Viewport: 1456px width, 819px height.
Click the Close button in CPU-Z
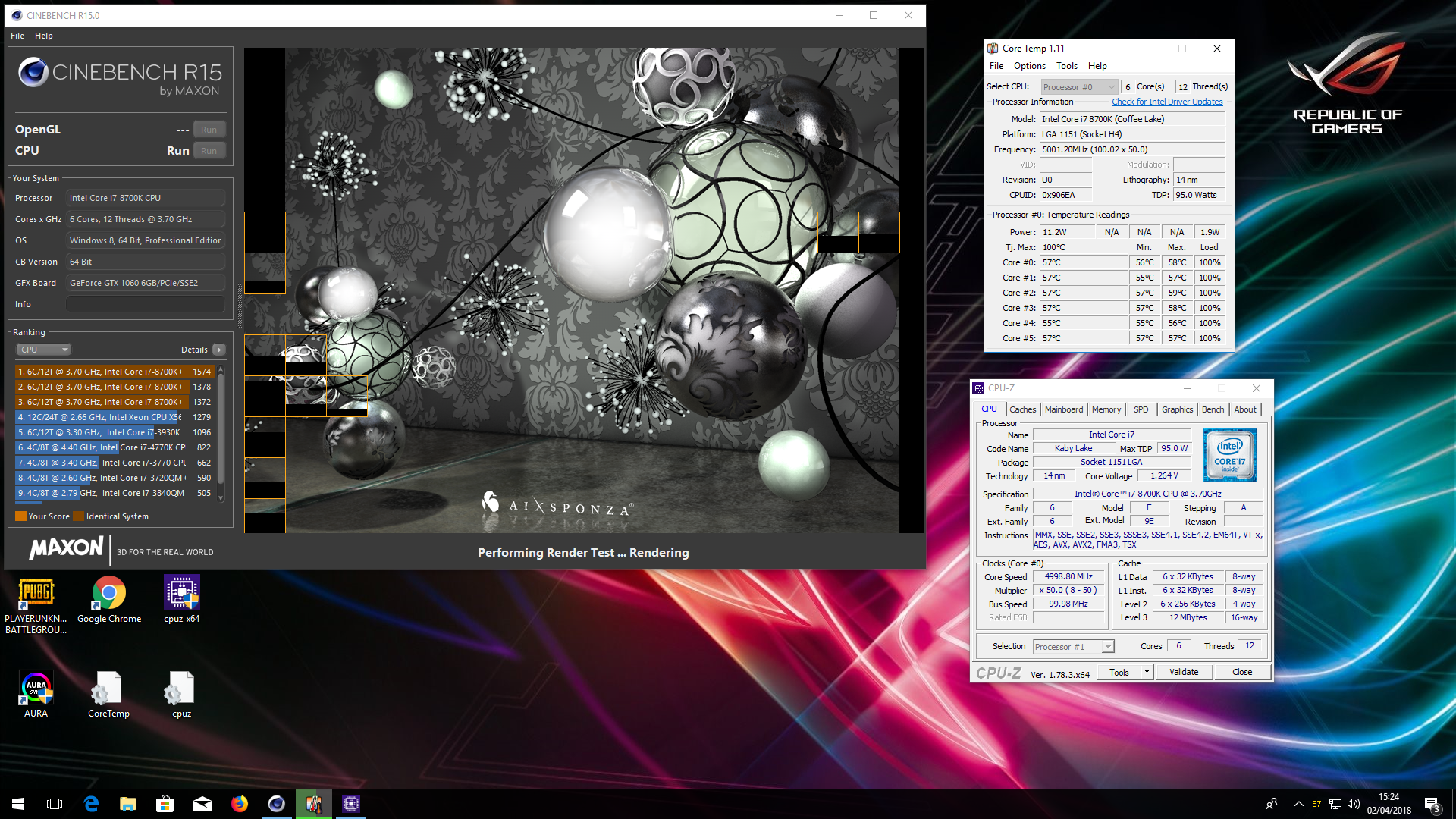pyautogui.click(x=1242, y=672)
